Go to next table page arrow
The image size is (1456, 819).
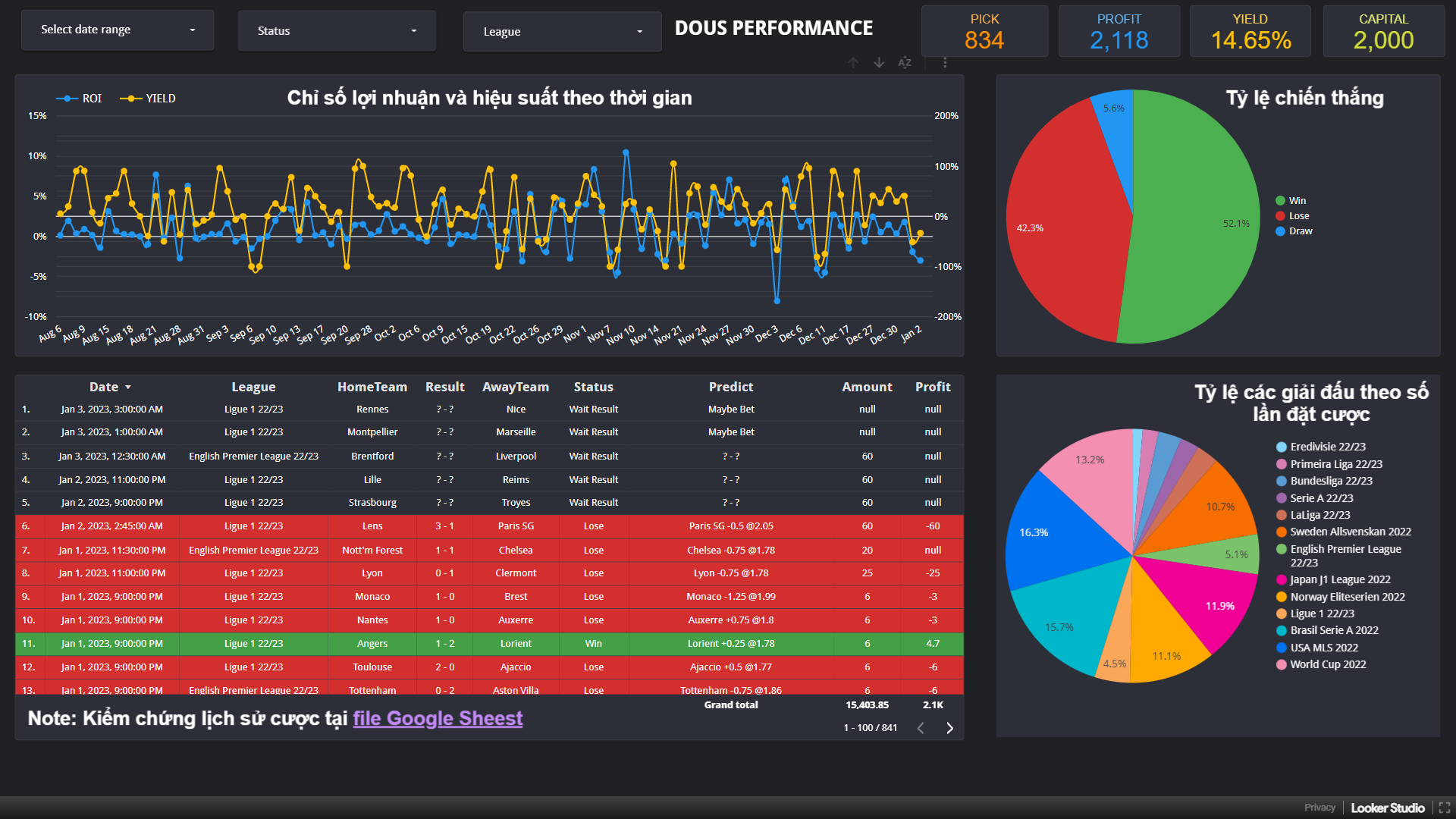click(x=949, y=728)
